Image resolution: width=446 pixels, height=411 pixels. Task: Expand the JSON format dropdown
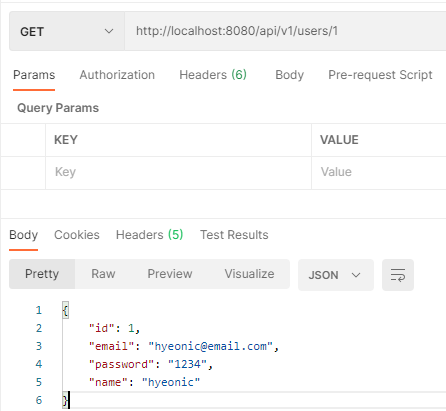(x=336, y=275)
